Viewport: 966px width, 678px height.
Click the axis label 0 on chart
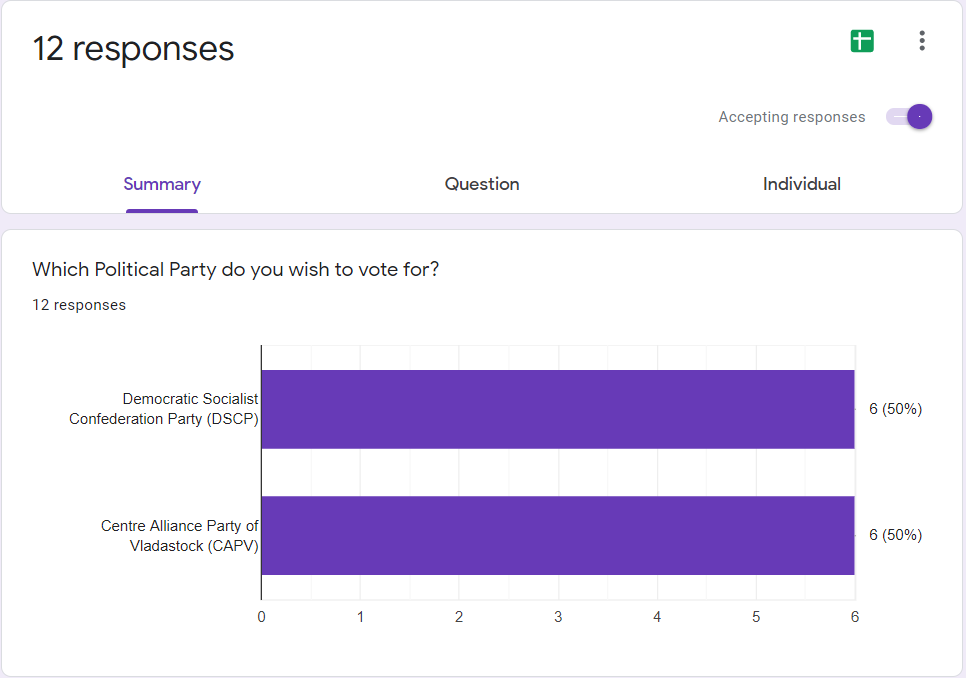click(x=261, y=617)
